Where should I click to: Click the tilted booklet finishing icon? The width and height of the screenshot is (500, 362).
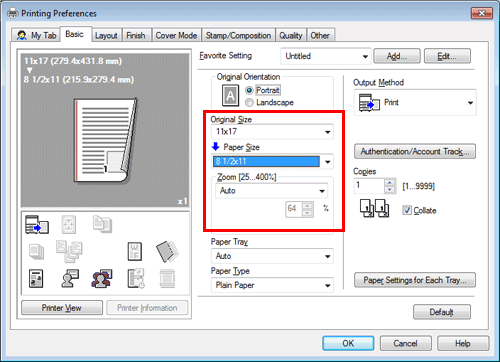pyautogui.click(x=167, y=251)
